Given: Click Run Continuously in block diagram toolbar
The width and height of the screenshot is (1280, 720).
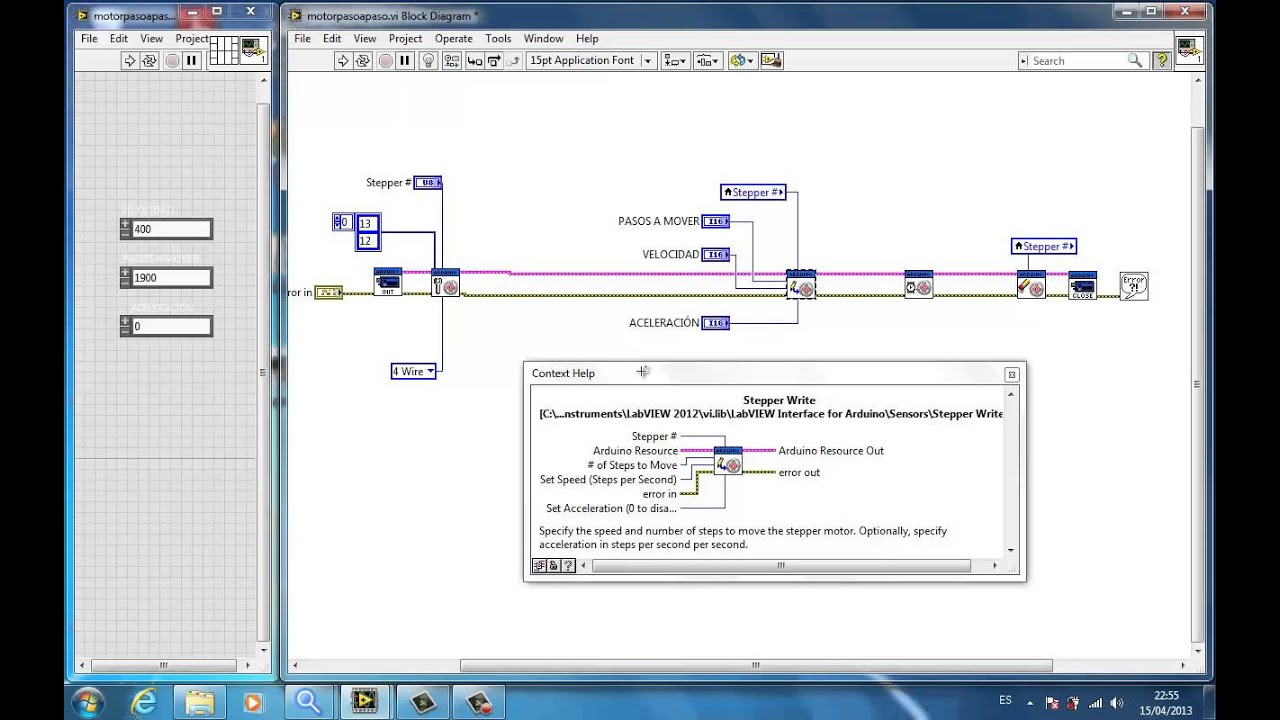Looking at the screenshot, I should [364, 61].
